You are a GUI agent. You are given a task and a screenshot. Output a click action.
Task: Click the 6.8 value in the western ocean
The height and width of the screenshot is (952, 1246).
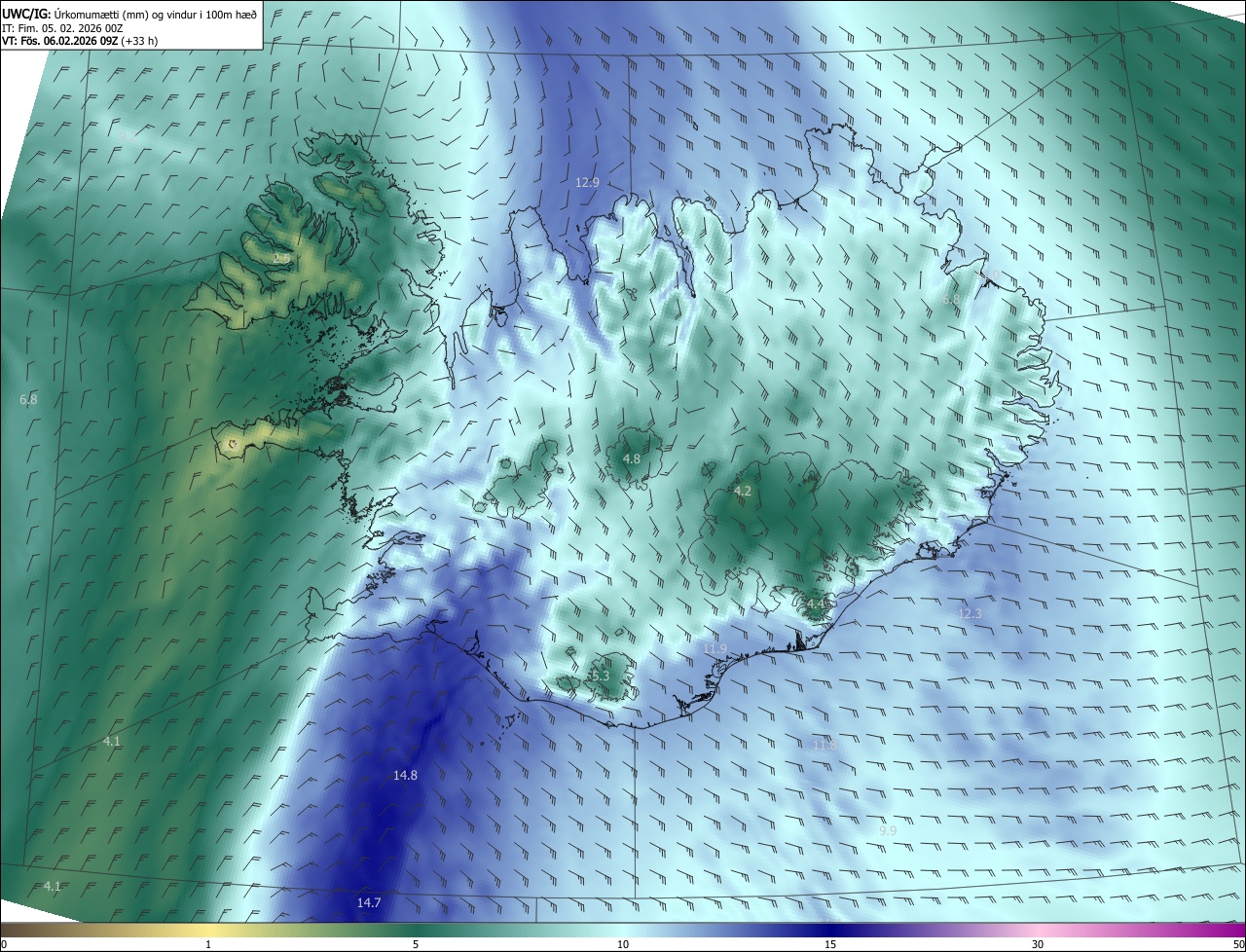tap(28, 399)
